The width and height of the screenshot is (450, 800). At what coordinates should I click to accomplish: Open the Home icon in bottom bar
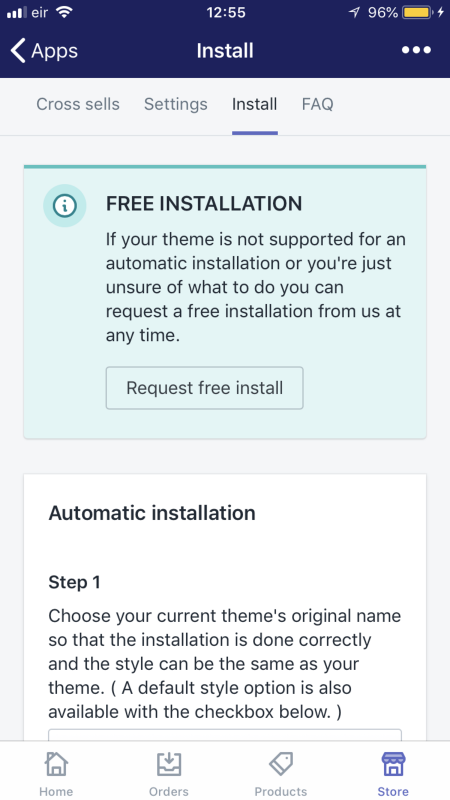pyautogui.click(x=56, y=764)
